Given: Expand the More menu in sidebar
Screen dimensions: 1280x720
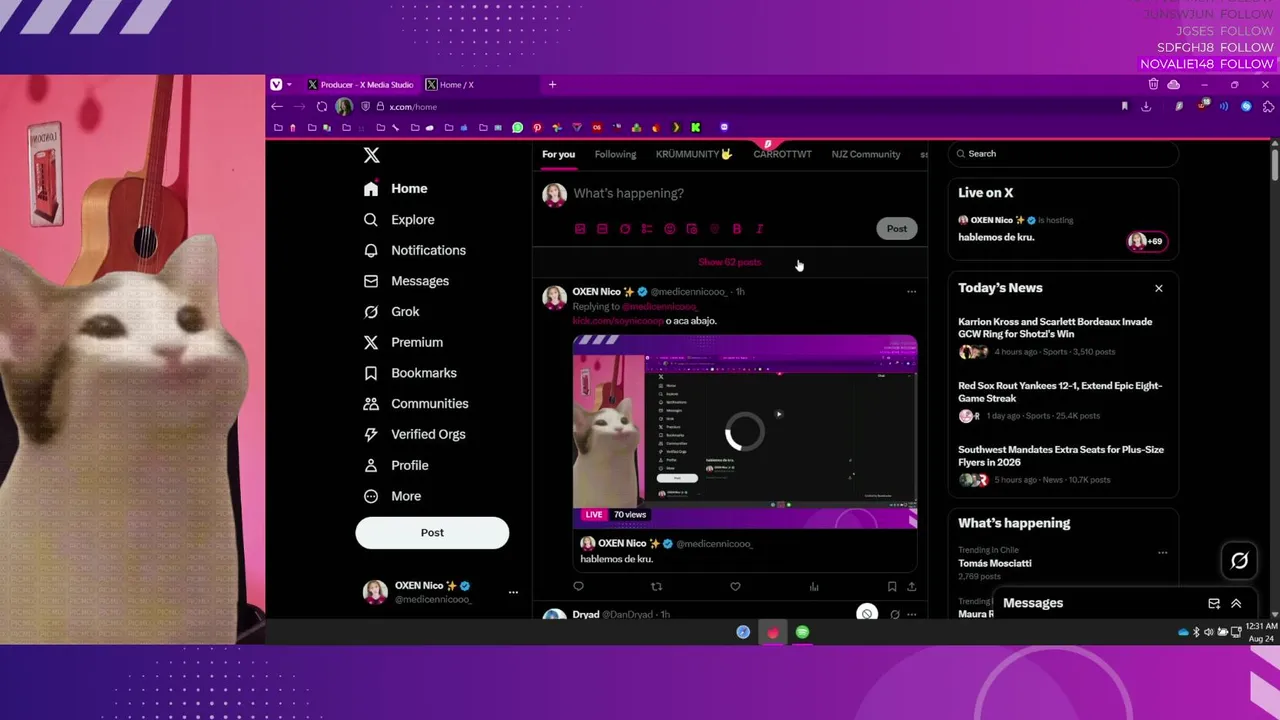Looking at the screenshot, I should (392, 496).
